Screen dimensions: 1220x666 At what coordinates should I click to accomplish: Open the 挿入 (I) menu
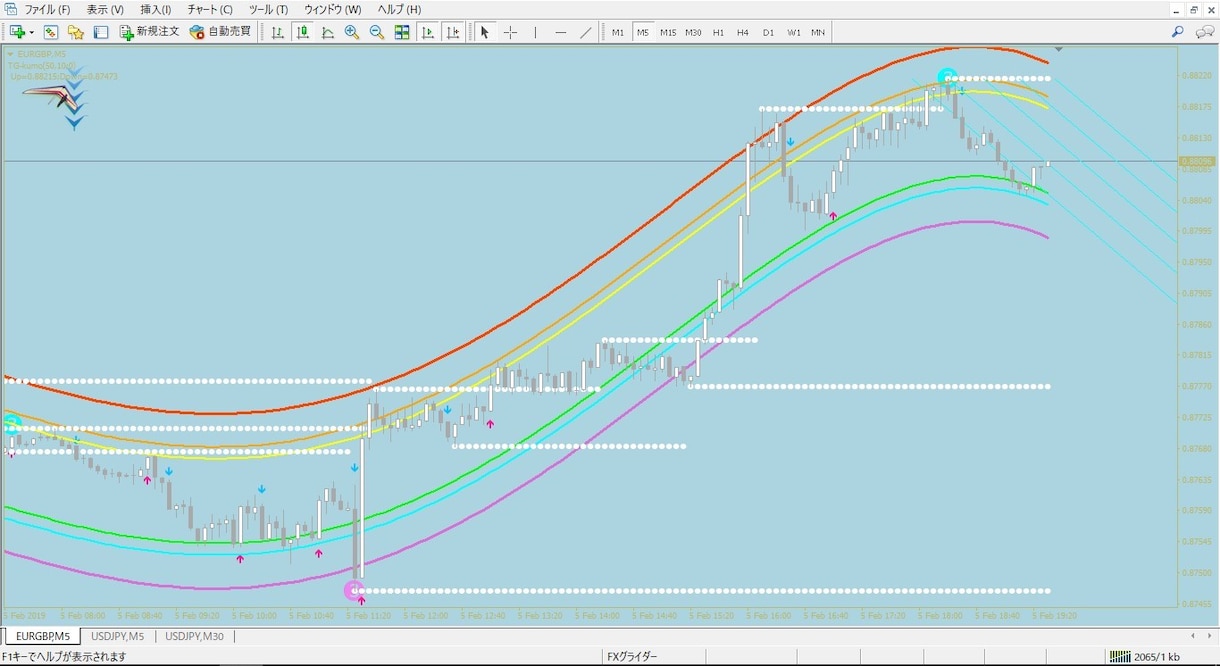click(156, 9)
